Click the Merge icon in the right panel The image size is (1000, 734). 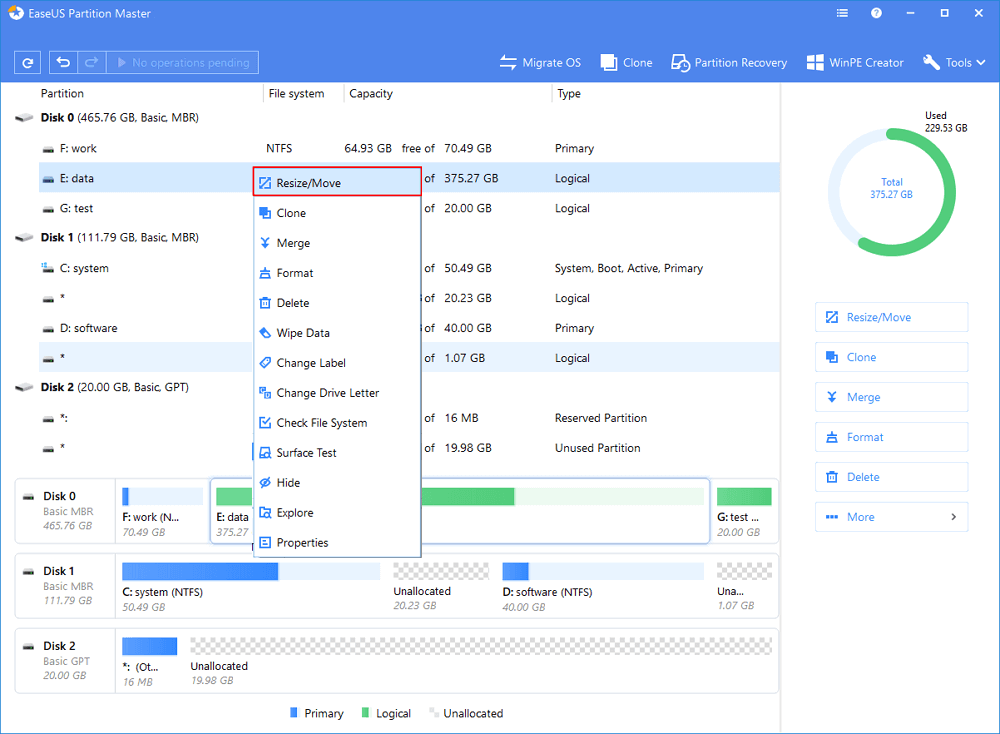coord(832,397)
